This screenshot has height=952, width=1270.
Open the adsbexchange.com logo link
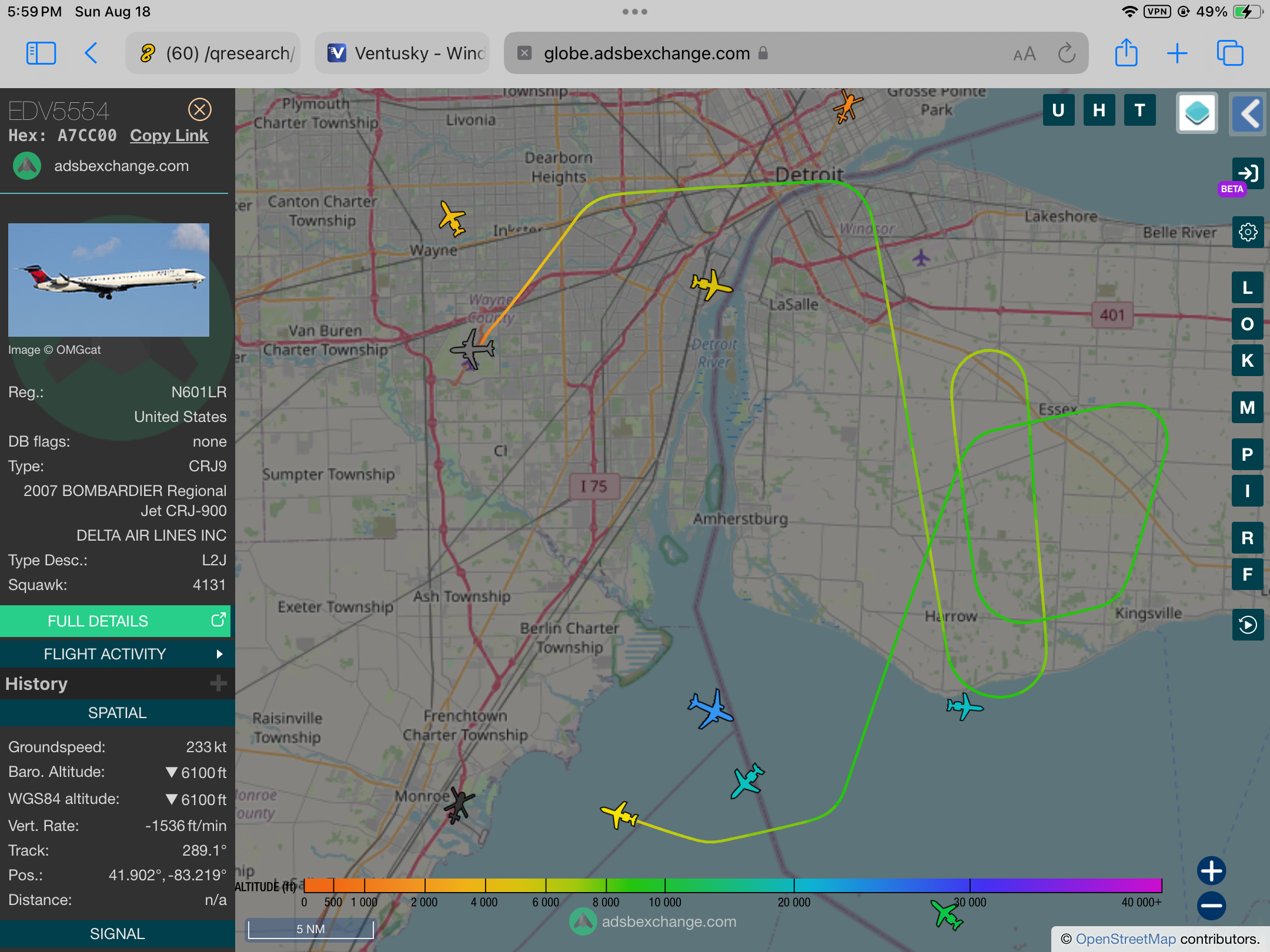pos(101,166)
